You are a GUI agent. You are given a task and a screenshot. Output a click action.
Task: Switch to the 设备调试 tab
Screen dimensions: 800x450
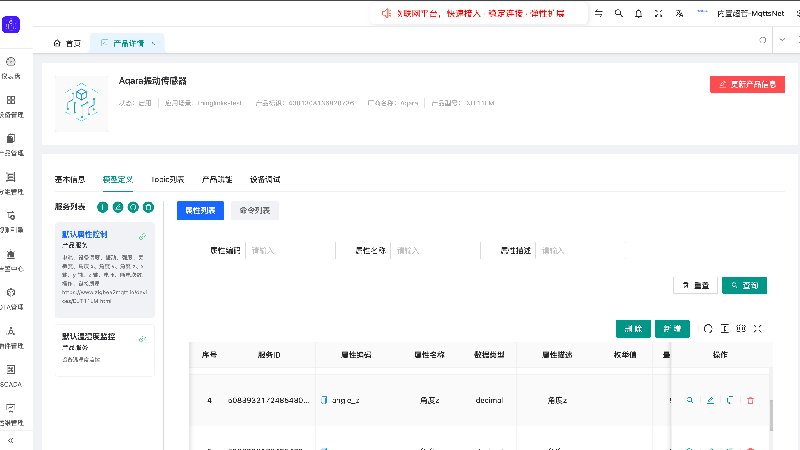coord(265,180)
